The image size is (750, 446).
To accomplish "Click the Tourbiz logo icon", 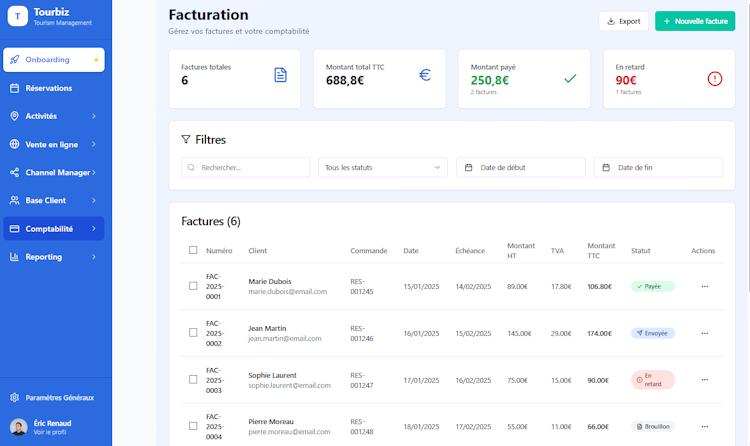I will [x=18, y=17].
